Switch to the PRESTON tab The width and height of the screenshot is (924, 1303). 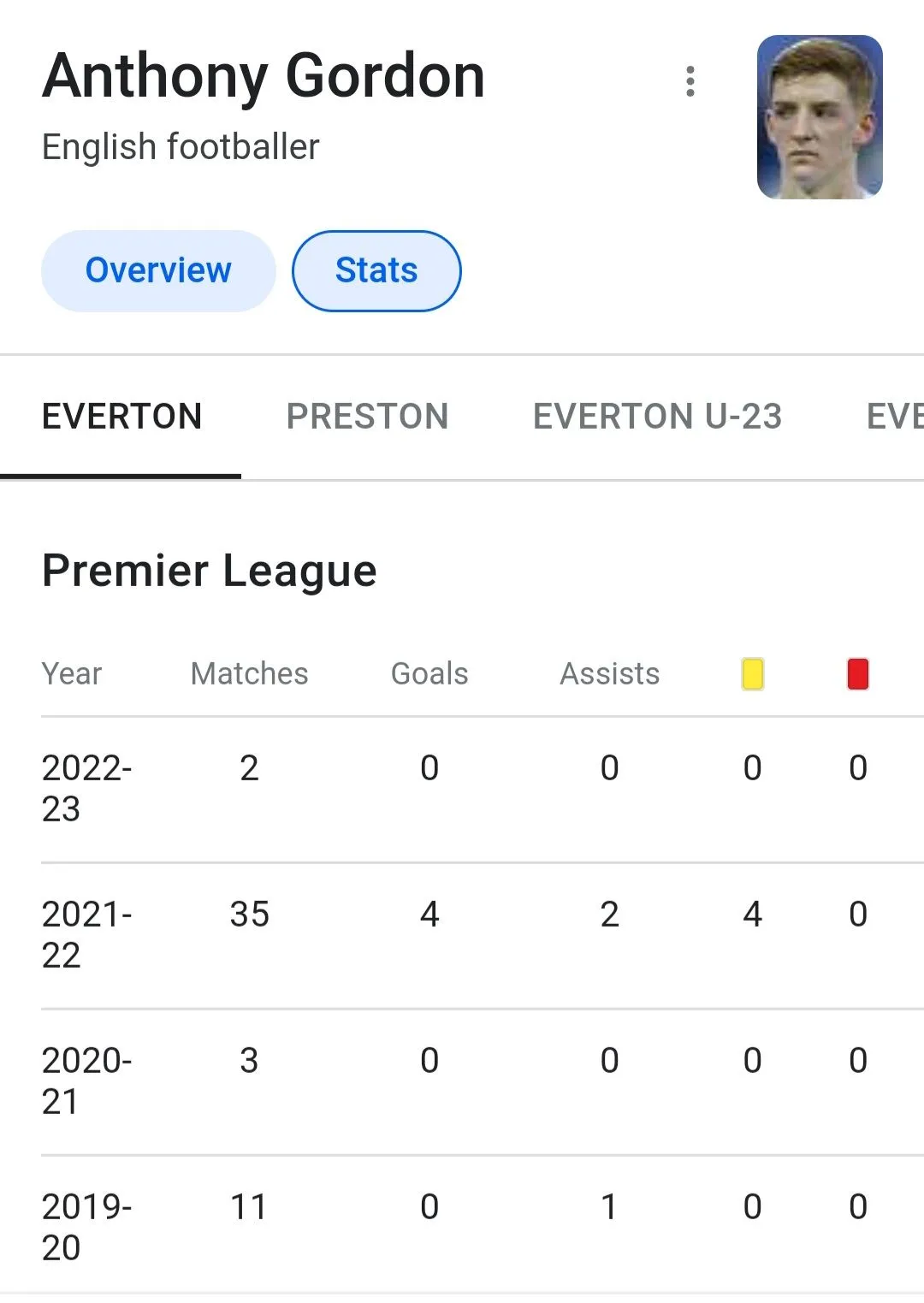(367, 417)
